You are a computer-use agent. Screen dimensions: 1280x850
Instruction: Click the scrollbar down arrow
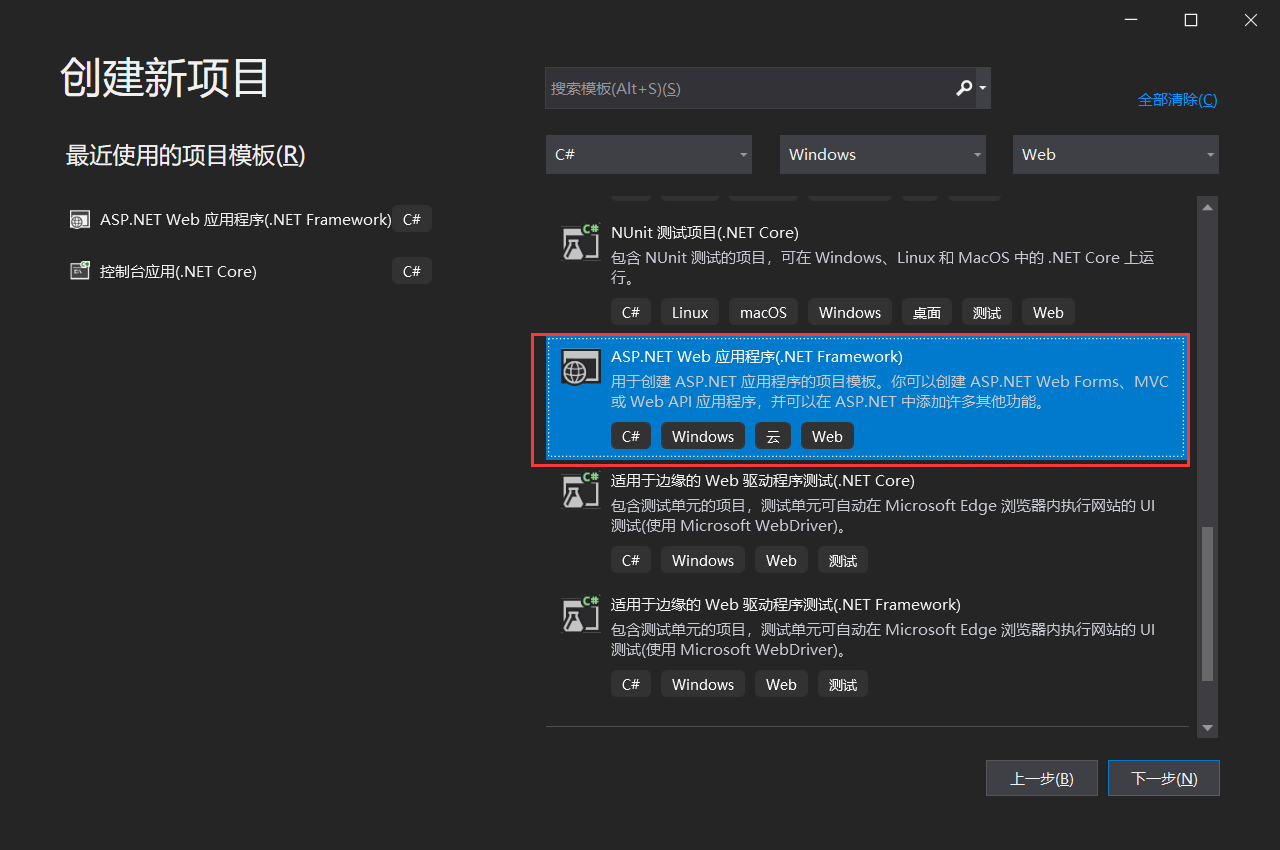1207,729
